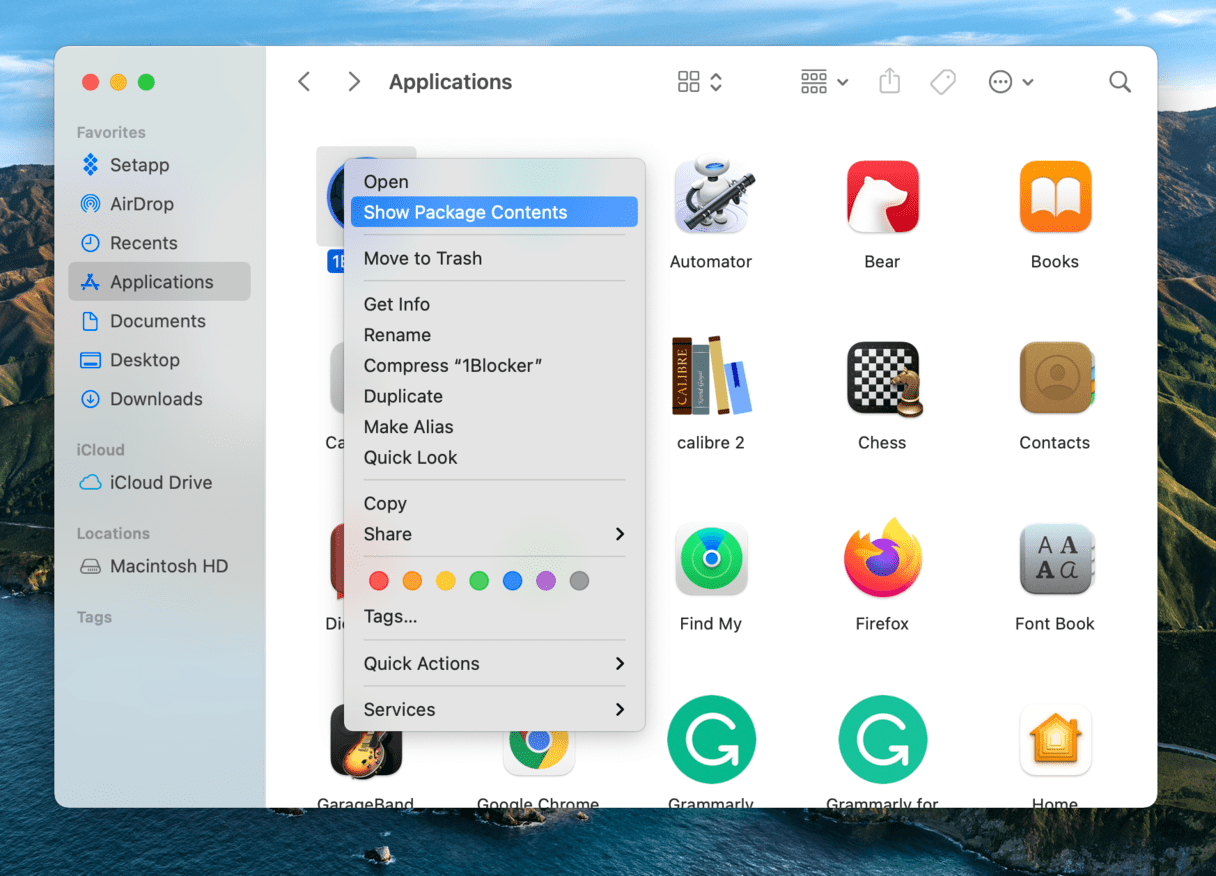Screen dimensions: 1216x876
Task: Choose Move to Trash
Action: tap(495, 258)
